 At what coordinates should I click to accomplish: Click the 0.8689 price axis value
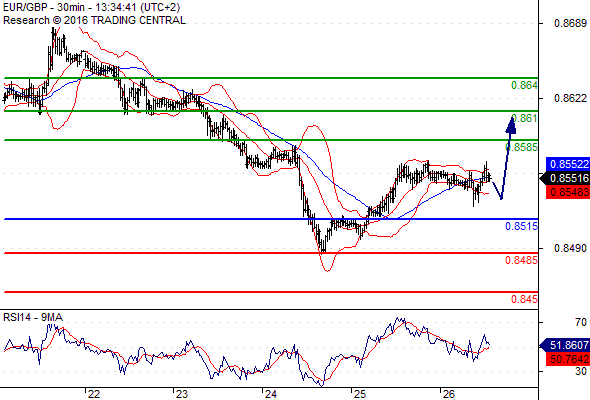(x=570, y=23)
